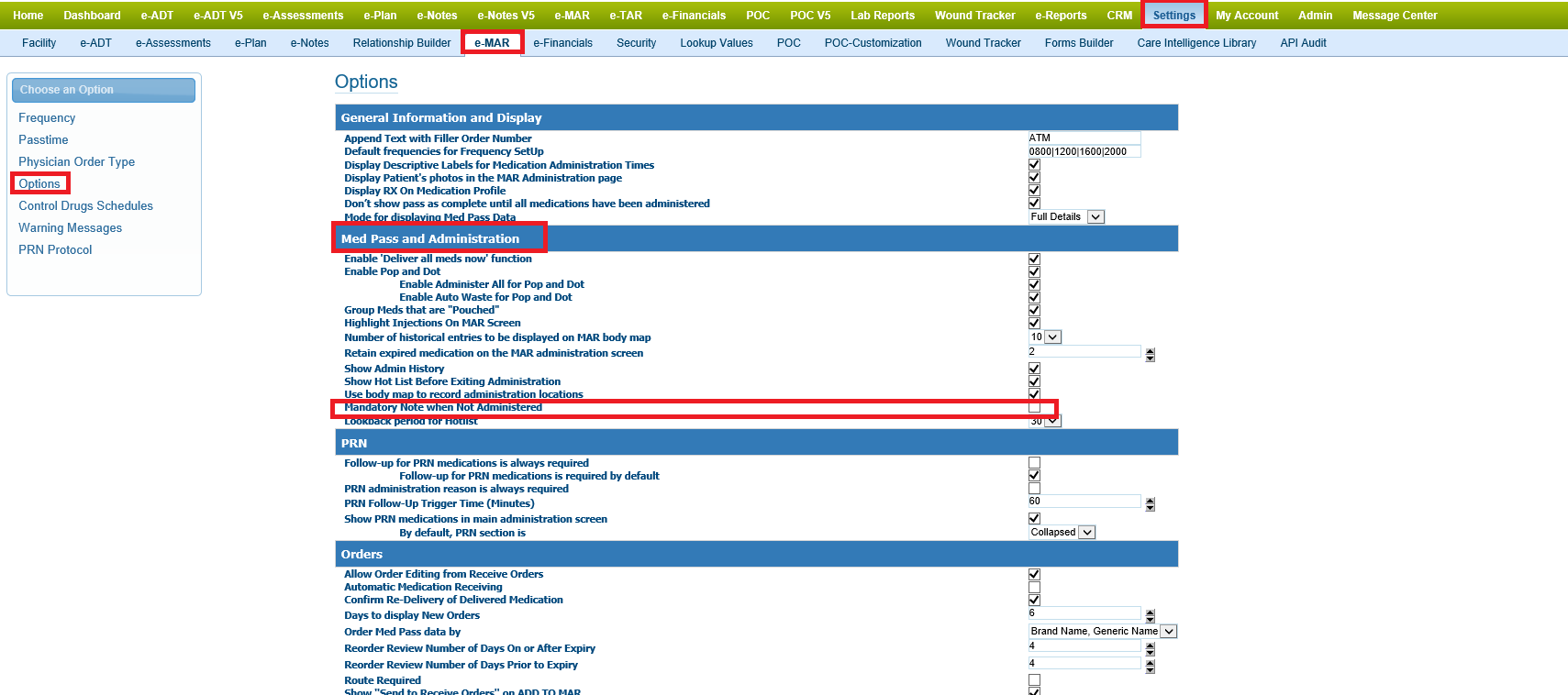Go to e-MAR settings sub-tab
The height and width of the screenshot is (695, 1568).
coord(492,43)
